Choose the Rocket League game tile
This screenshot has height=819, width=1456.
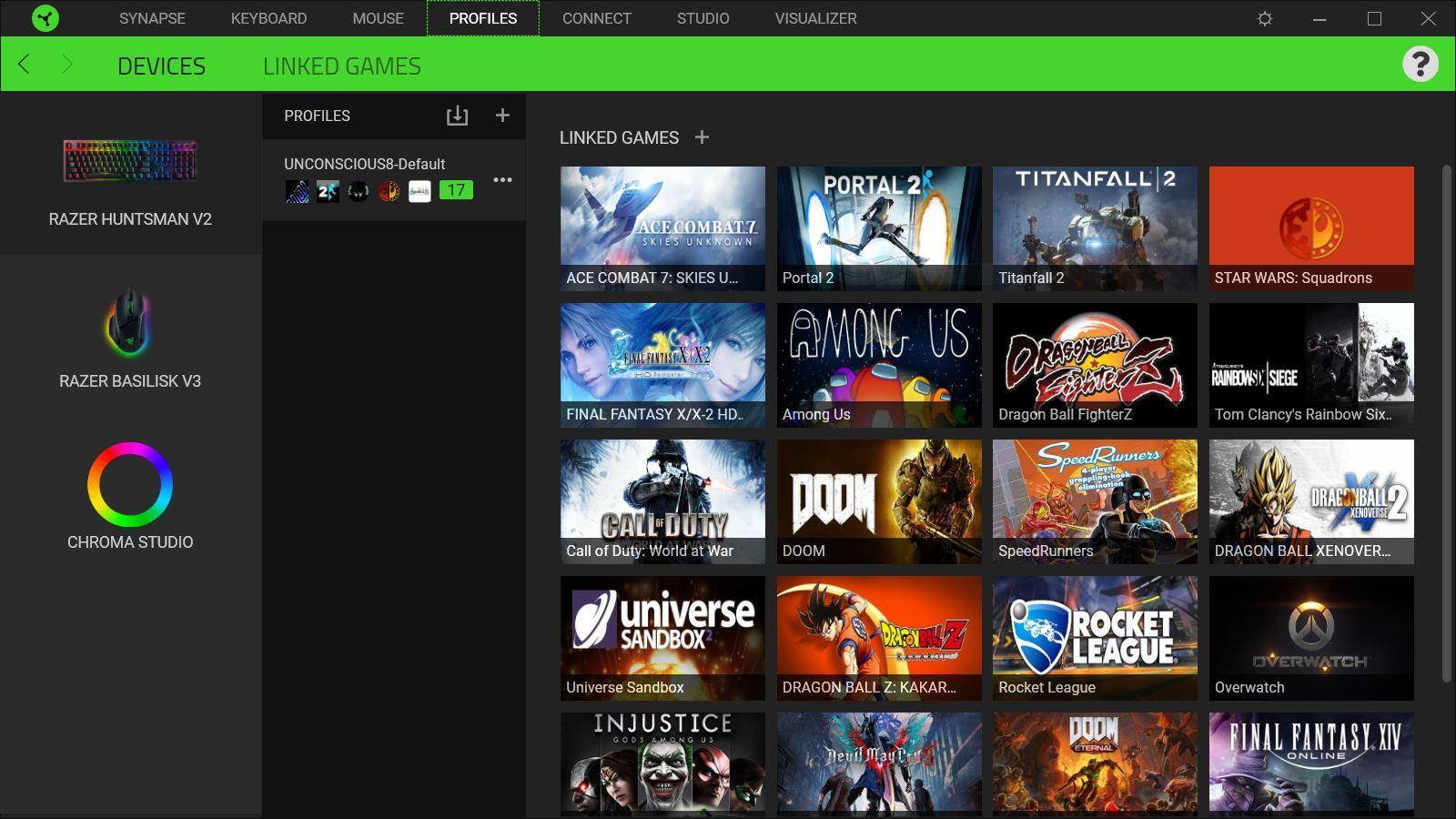point(1095,637)
